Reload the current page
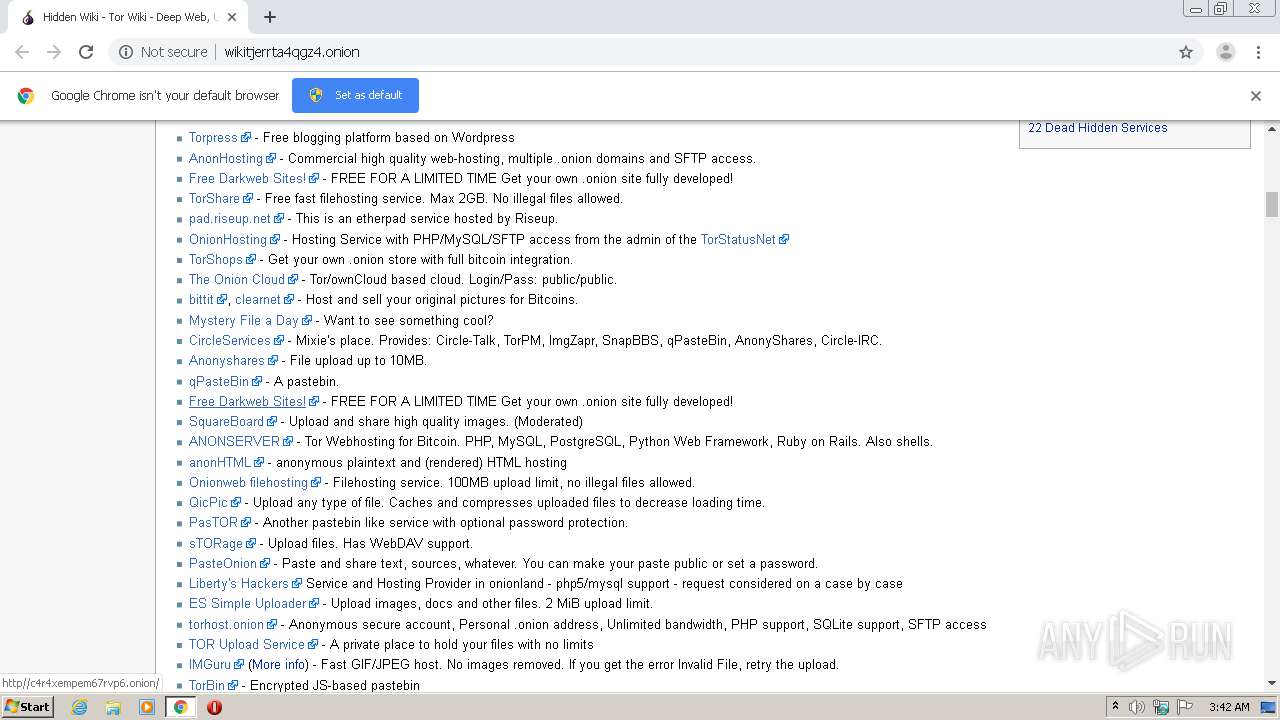Viewport: 1280px width, 720px height. 86,52
